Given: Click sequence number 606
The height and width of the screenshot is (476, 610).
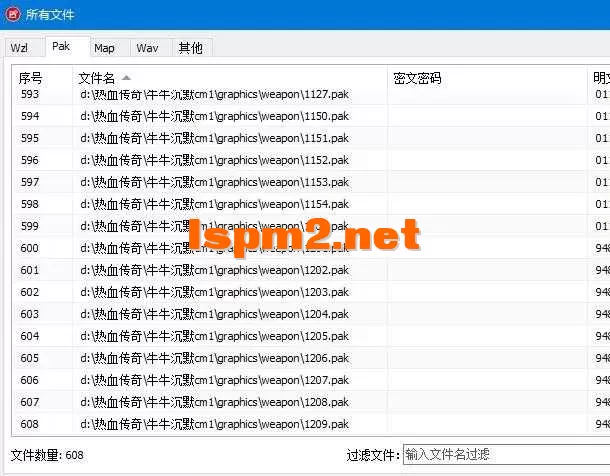Looking at the screenshot, I should tap(30, 380).
